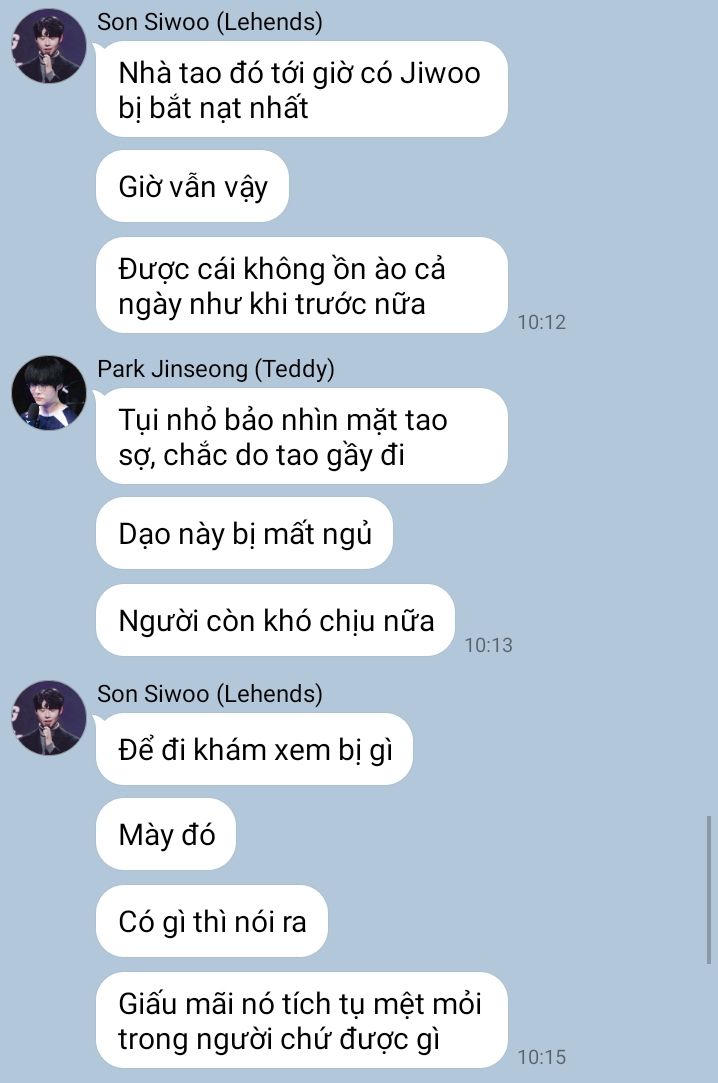Tap the message 'Nhà tao đó tới giờ có Jiwoo'

click(302, 89)
